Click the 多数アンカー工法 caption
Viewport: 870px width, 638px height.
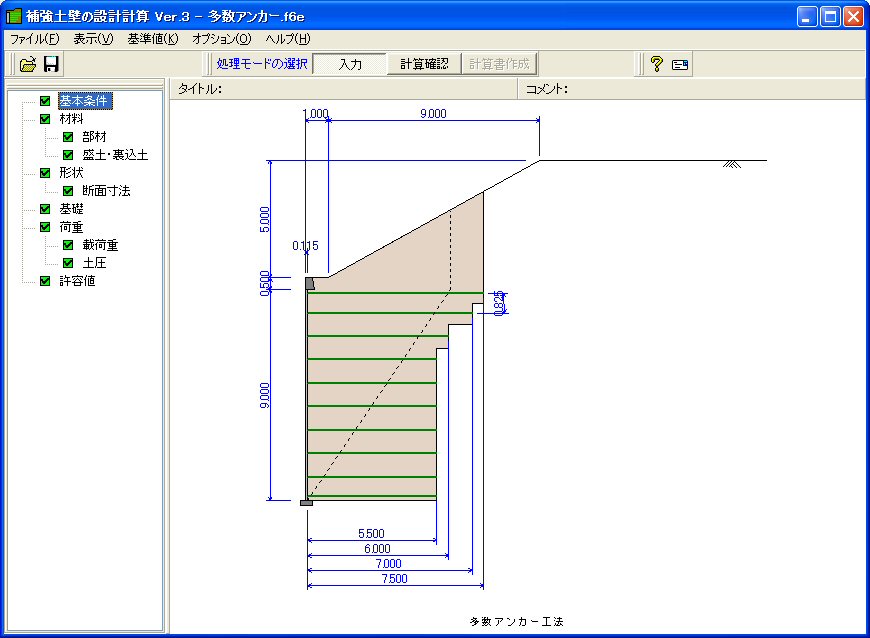(x=517, y=622)
